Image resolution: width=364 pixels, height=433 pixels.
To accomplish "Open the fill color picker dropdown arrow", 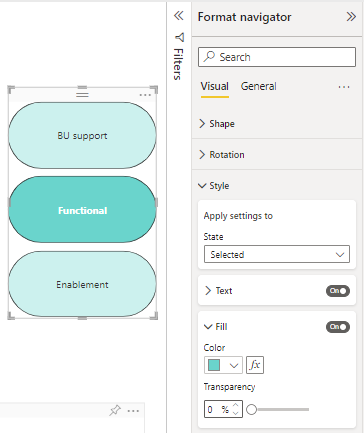I will click(234, 365).
